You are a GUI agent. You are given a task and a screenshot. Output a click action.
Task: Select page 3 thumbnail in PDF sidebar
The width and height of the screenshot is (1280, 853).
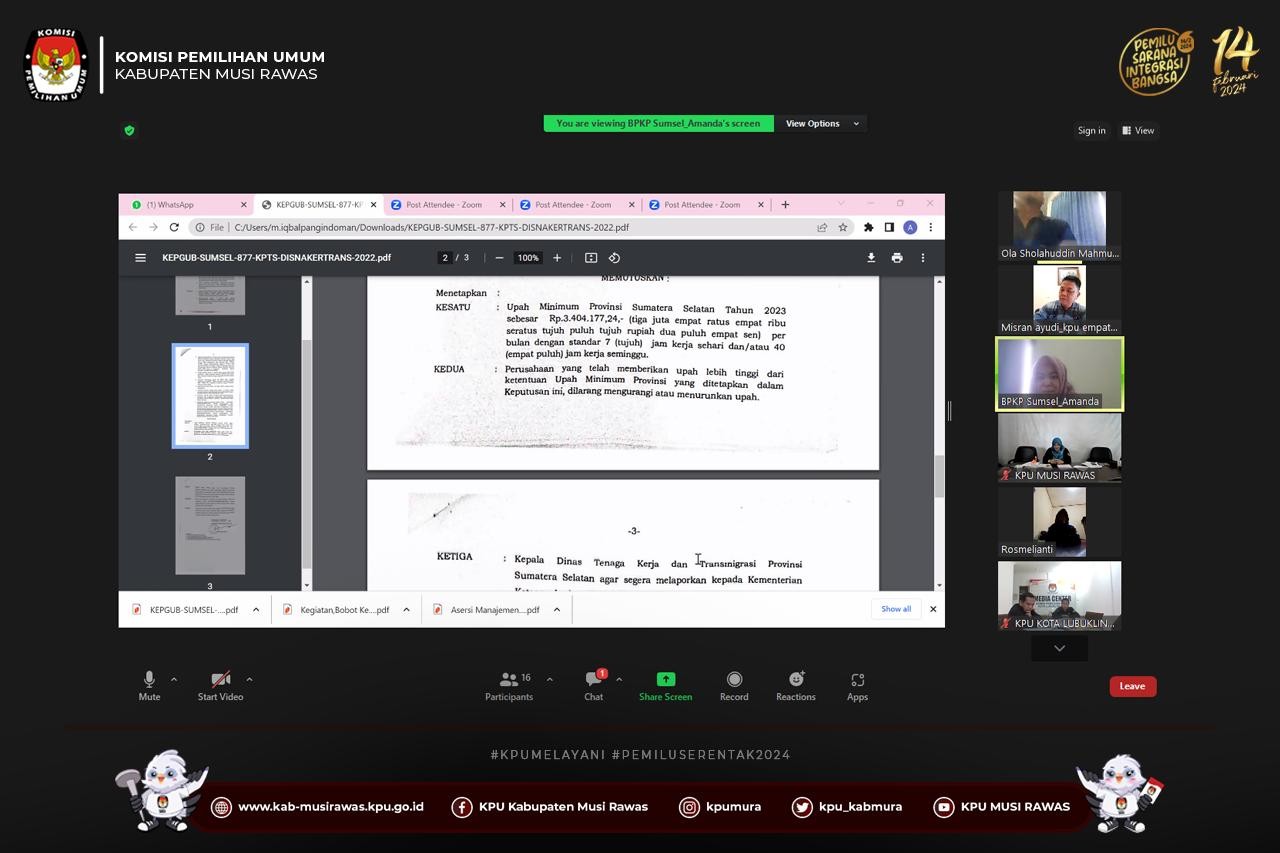(210, 525)
